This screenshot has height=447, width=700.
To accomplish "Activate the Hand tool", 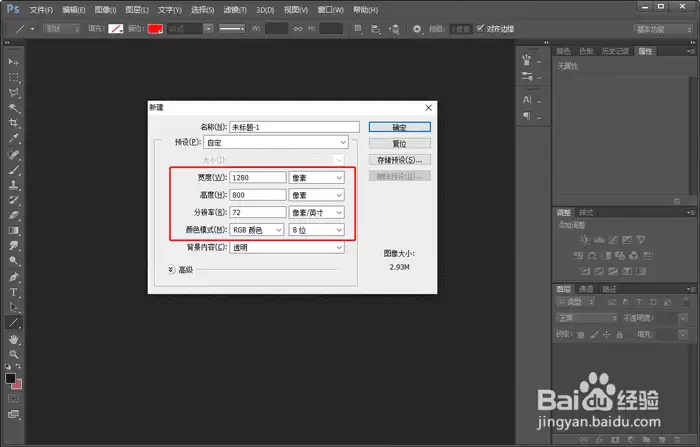I will coord(13,339).
